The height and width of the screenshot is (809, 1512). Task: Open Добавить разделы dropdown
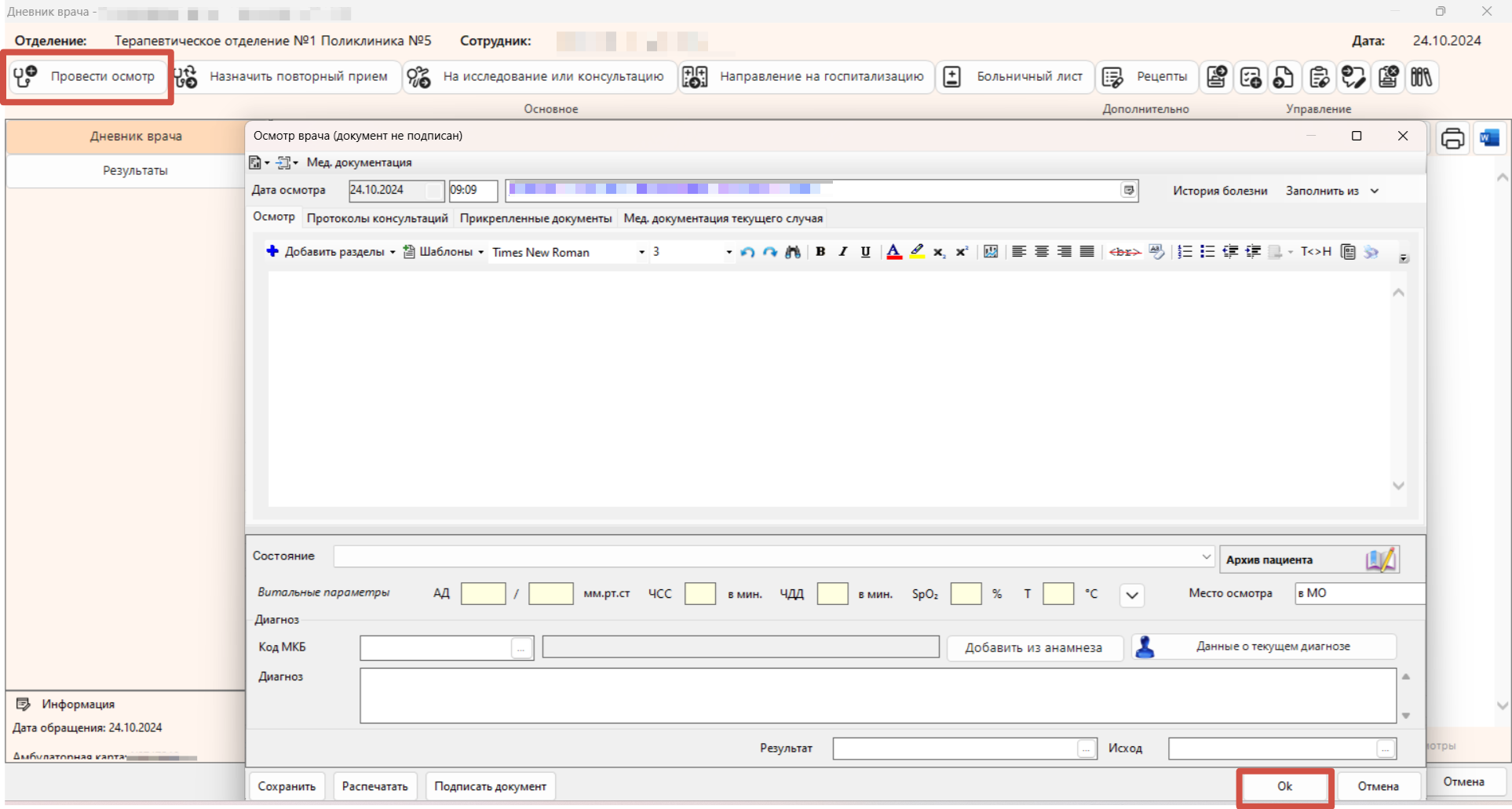pos(331,252)
